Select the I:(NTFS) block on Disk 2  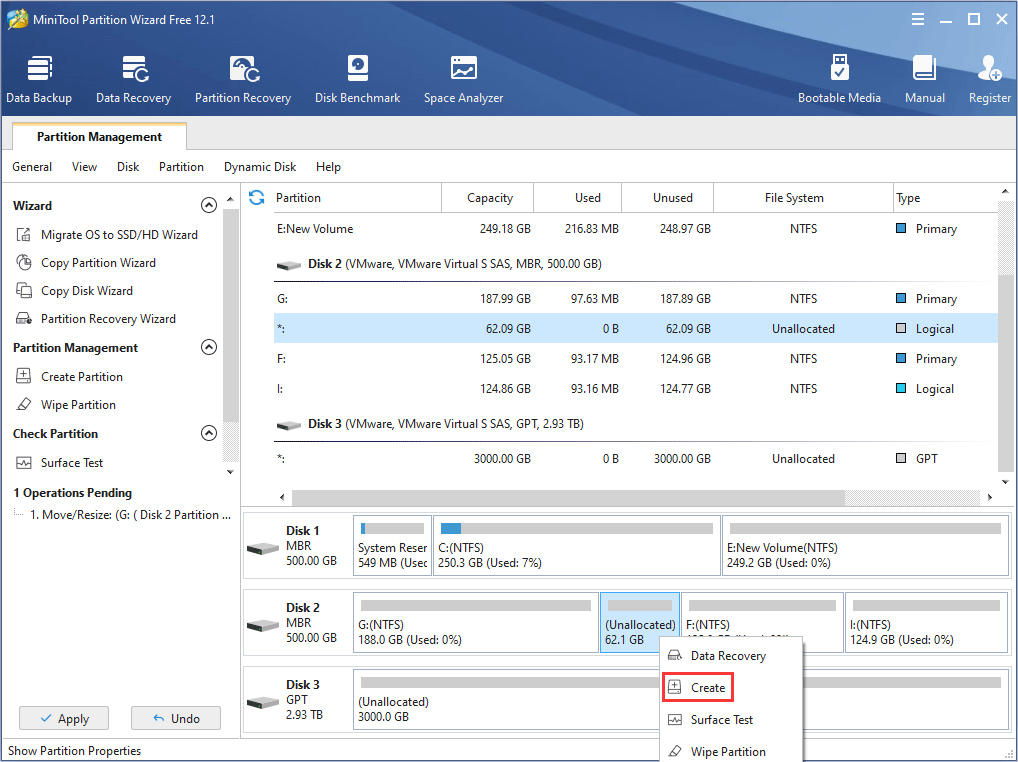[926, 622]
